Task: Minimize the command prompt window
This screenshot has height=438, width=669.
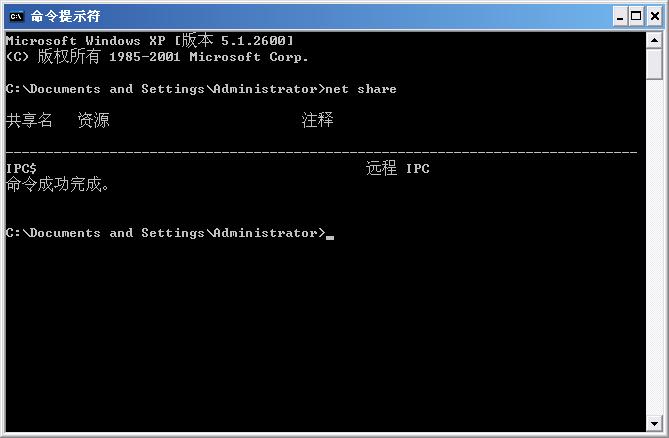Action: pyautogui.click(x=619, y=16)
